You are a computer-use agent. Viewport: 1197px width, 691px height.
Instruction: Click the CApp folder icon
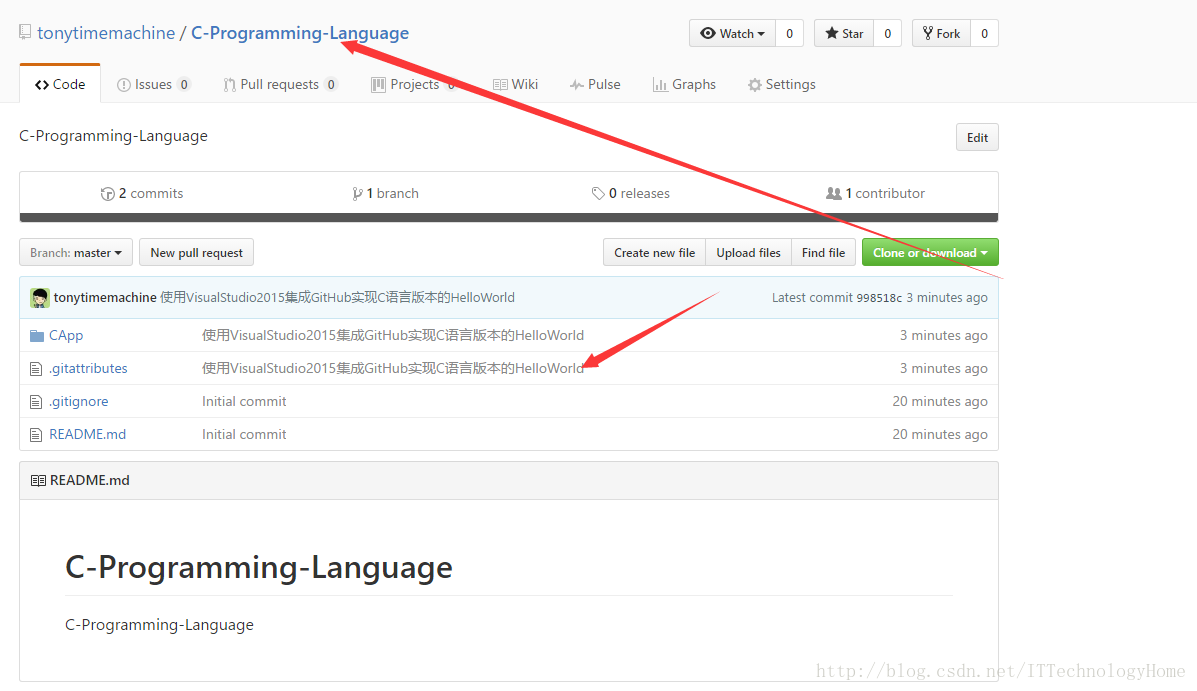(x=37, y=336)
